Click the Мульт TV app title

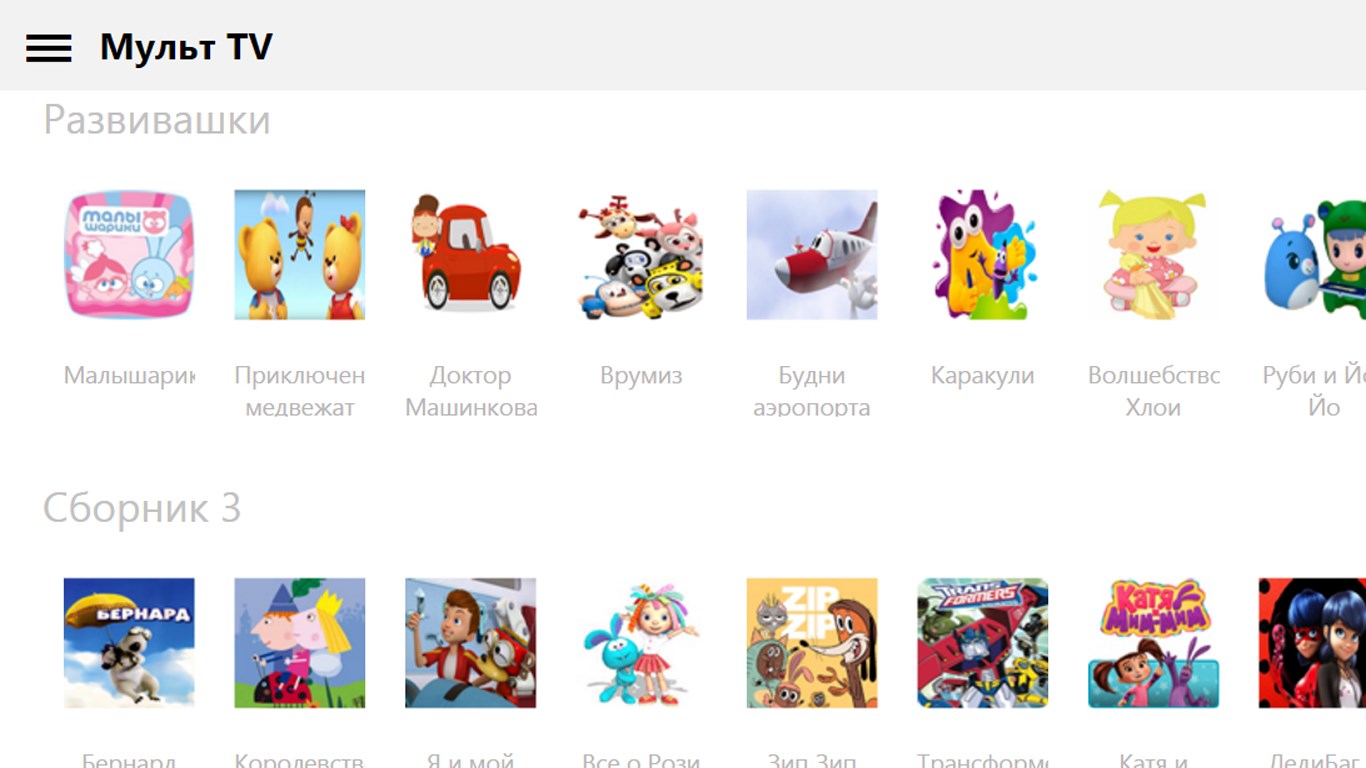186,47
